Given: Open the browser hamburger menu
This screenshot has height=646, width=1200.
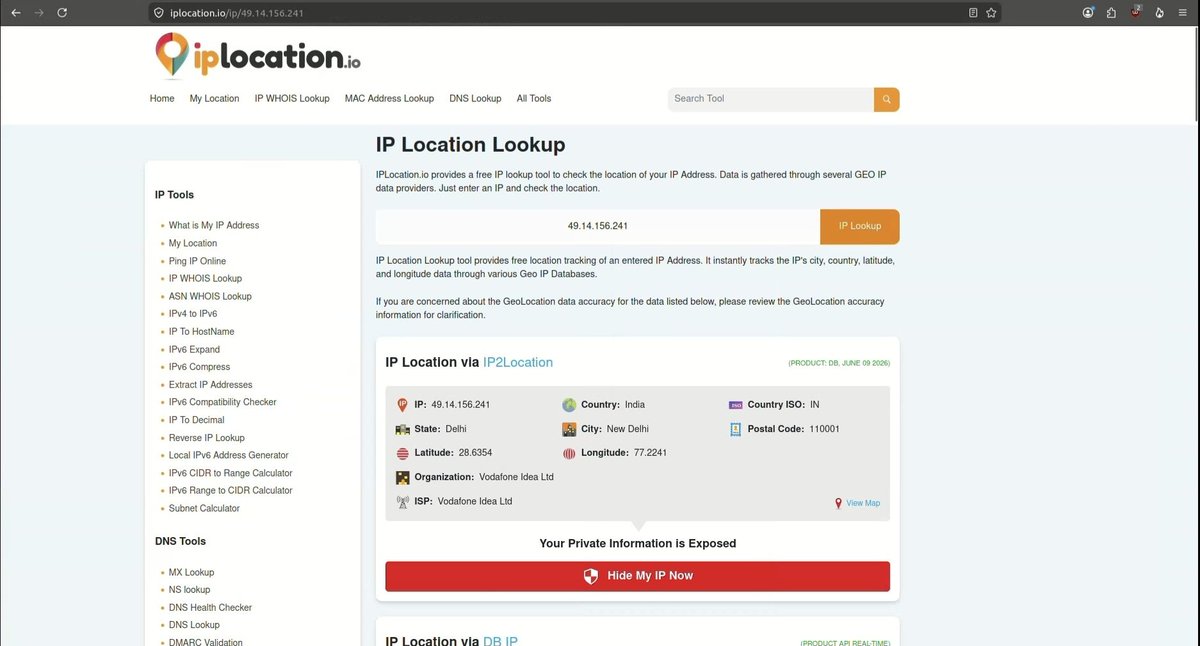Looking at the screenshot, I should click(x=1184, y=13).
